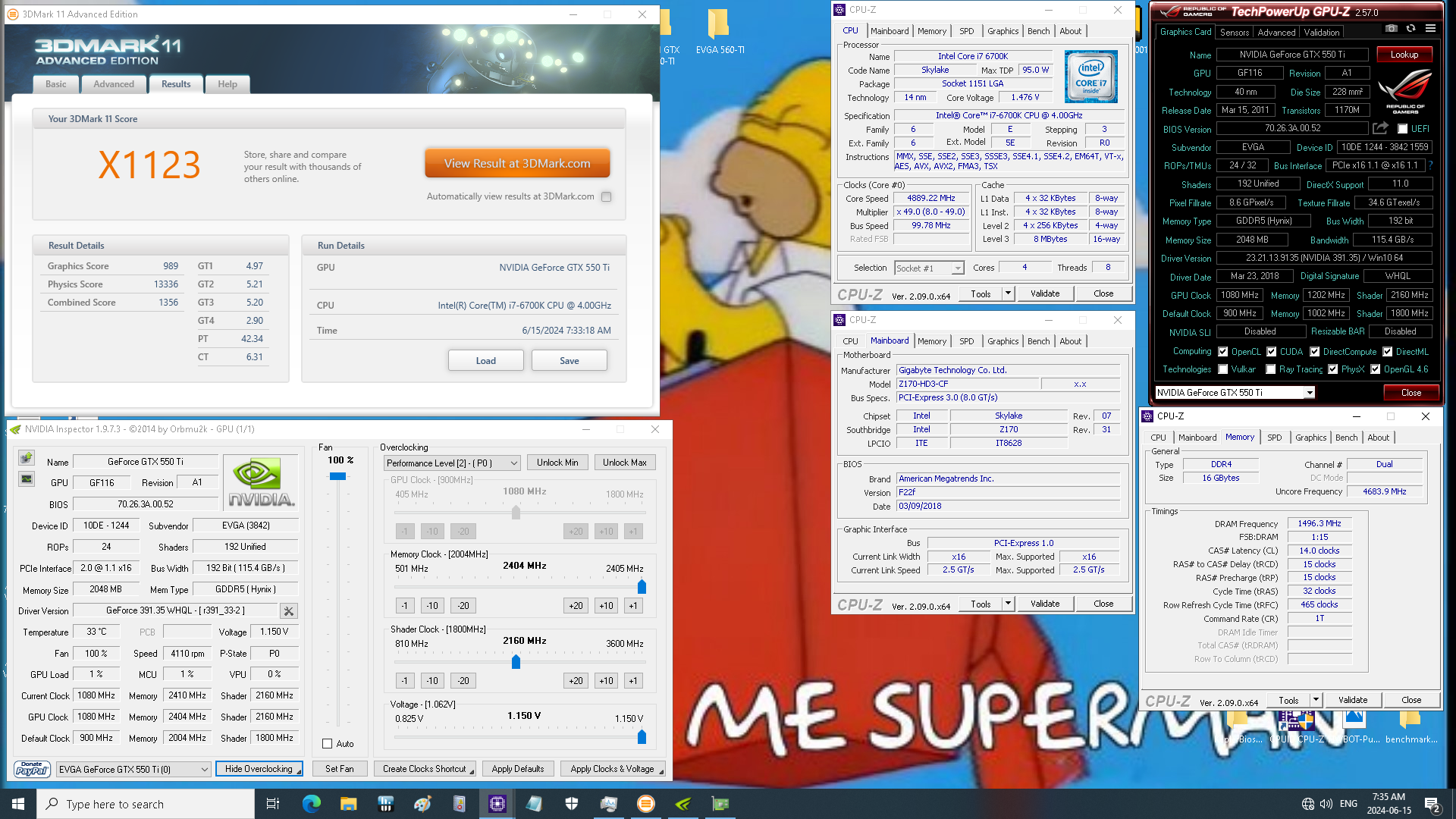Click the NVIDIA logo in Inspector
The image size is (1456, 819).
pos(261,482)
